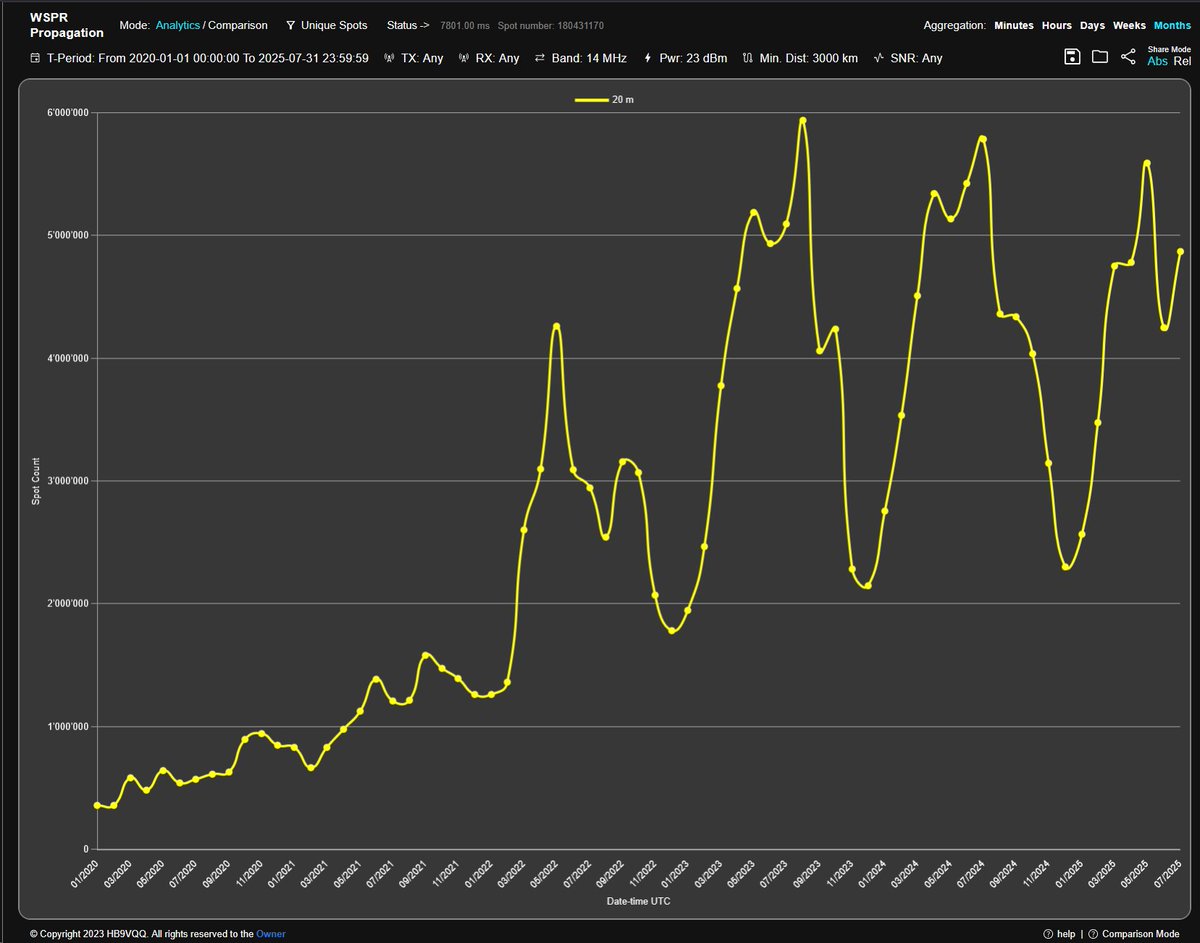Click the Comparison Mode question mark icon
The image size is (1200, 943).
1092,934
